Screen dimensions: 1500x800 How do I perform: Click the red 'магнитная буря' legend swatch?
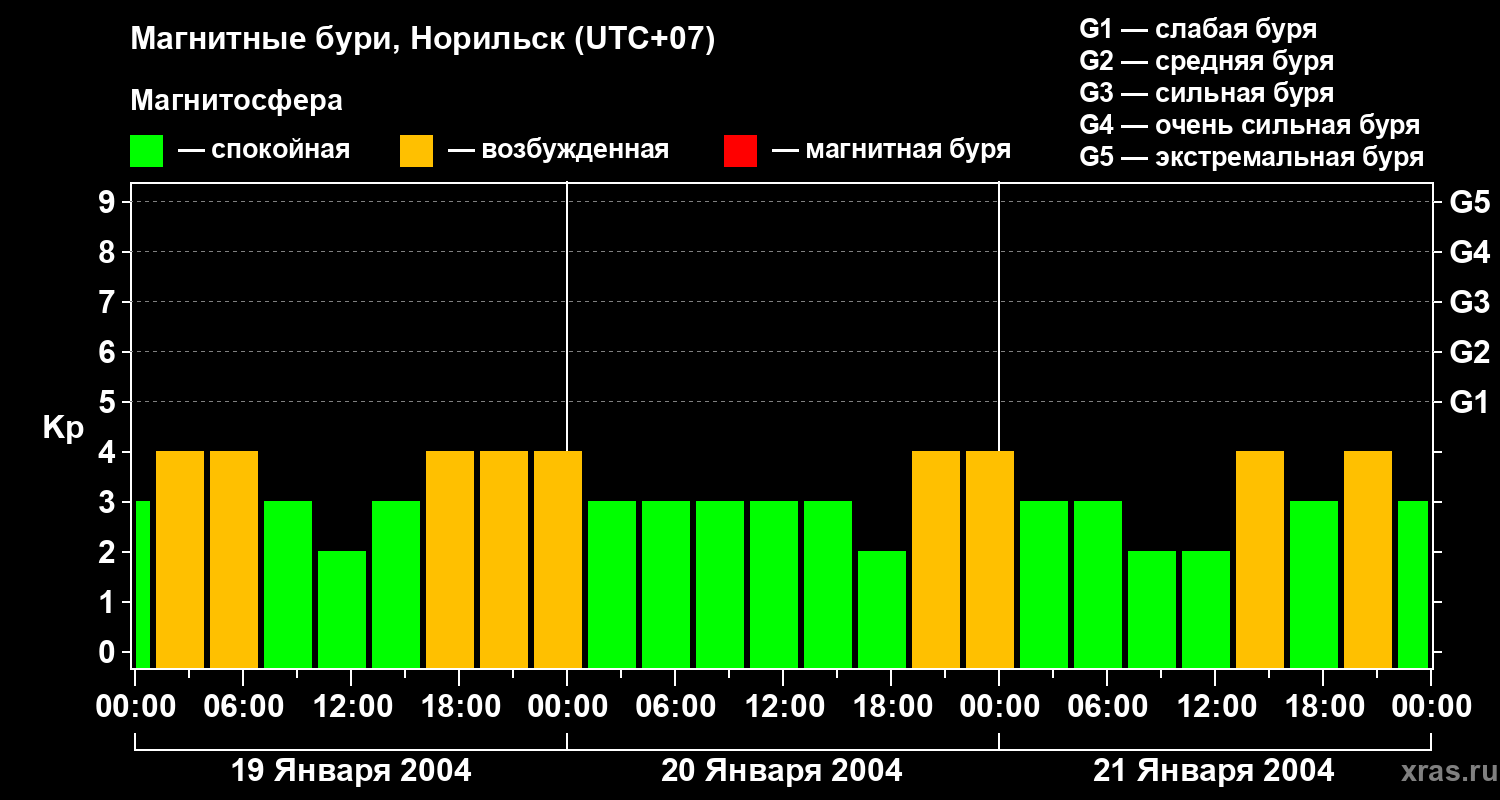740,151
